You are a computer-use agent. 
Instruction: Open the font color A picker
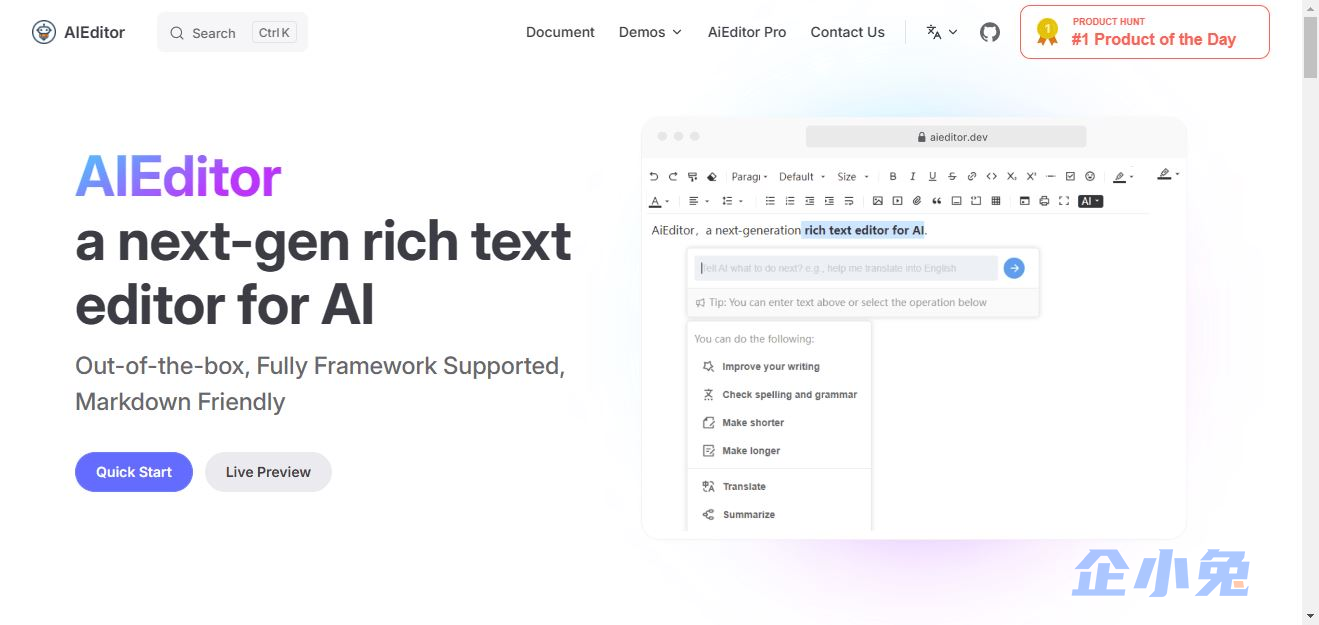(x=659, y=201)
